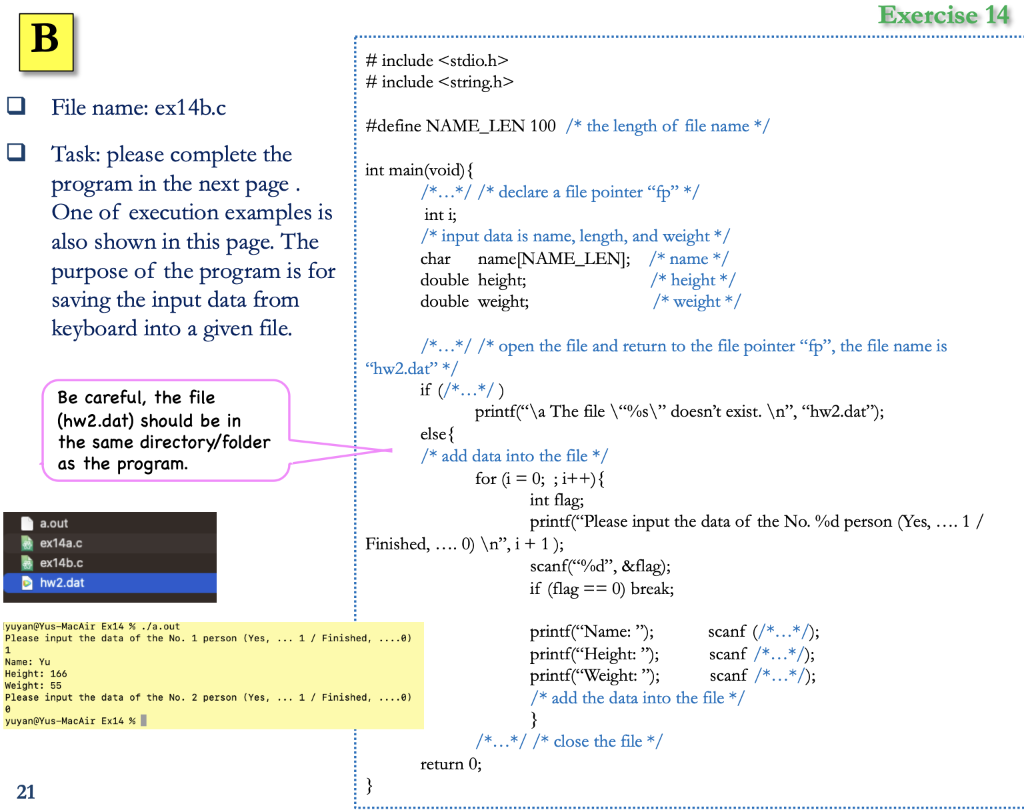Click the terminal cursor after last prompt
The width and height of the screenshot is (1024, 812).
(144, 721)
